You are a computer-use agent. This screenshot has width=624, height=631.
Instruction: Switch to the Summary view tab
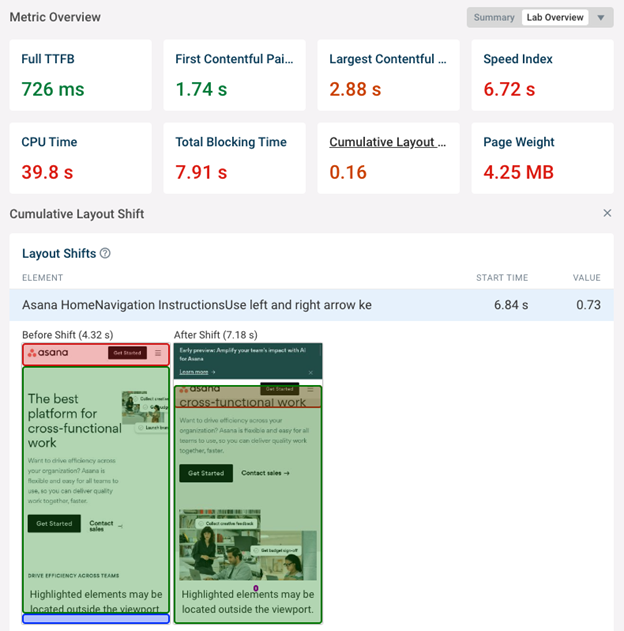[x=494, y=17]
